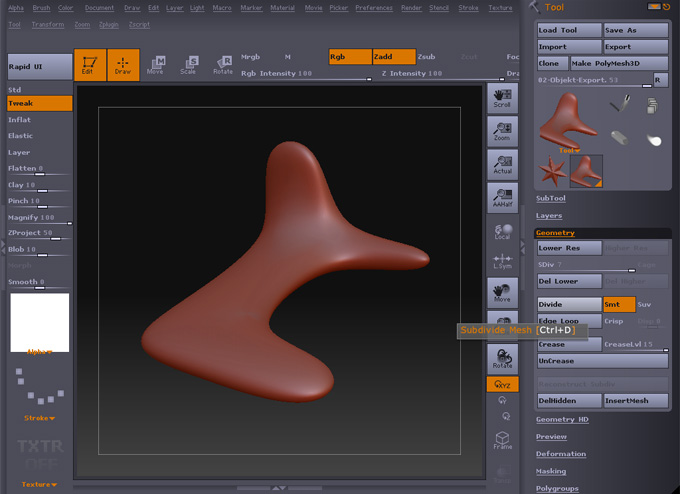The width and height of the screenshot is (680, 494).
Task: Expand the SubTool section
Action: point(551,198)
